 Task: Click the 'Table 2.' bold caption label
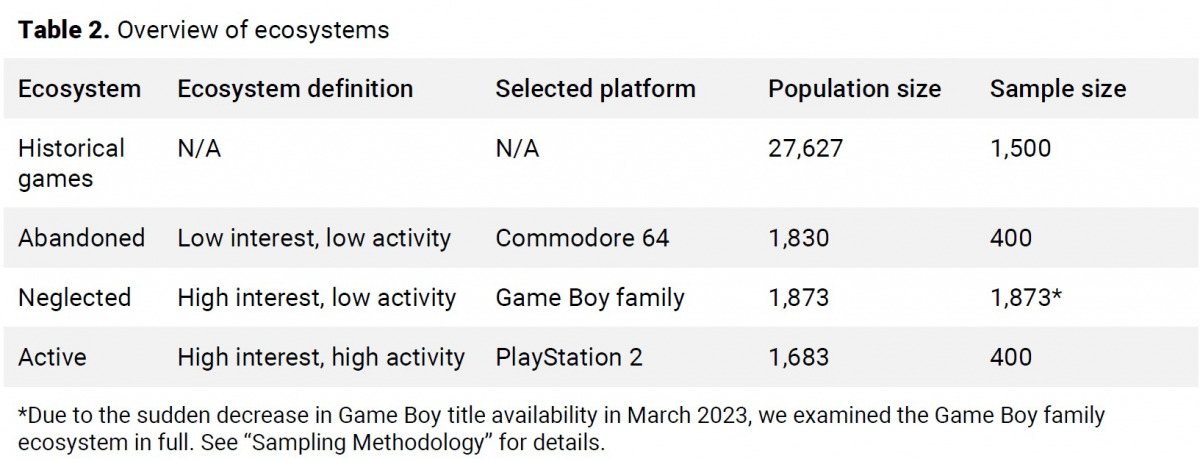click(x=63, y=30)
